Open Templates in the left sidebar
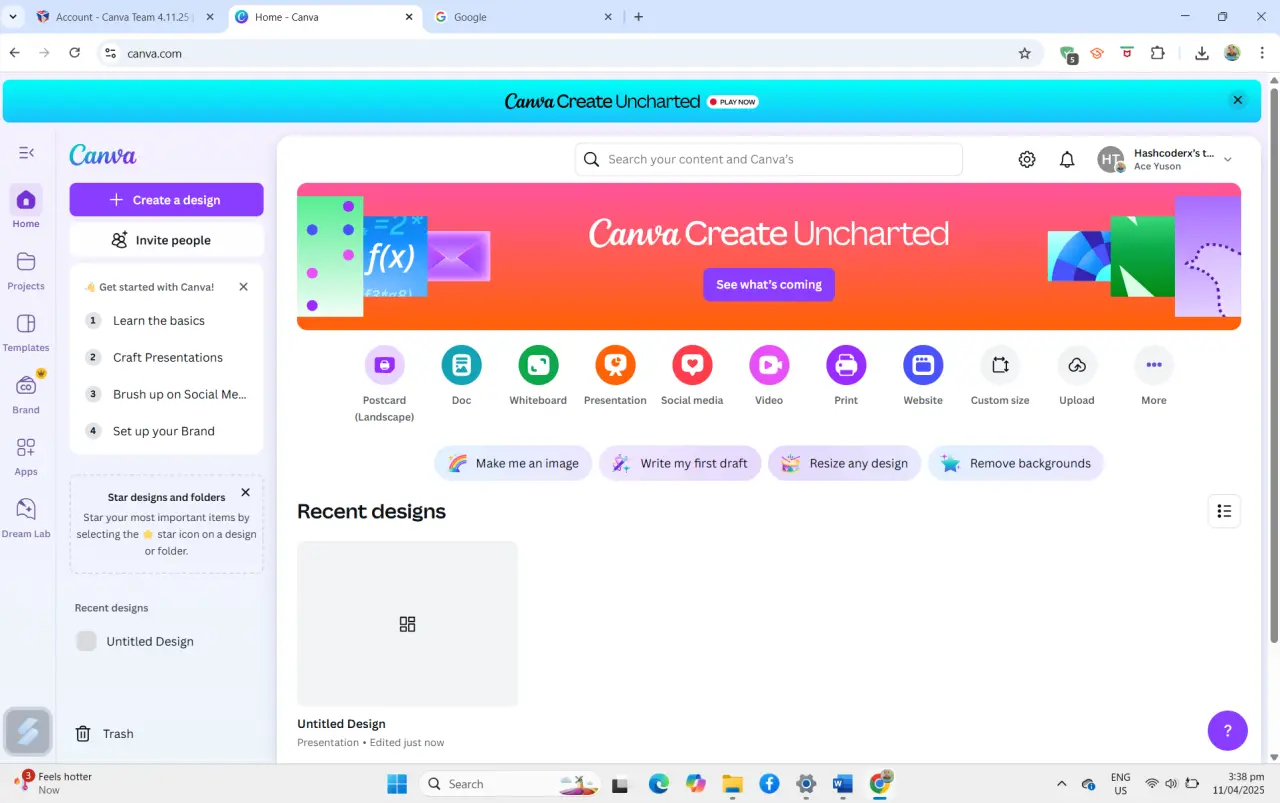Image resolution: width=1280 pixels, height=803 pixels. pos(26,332)
